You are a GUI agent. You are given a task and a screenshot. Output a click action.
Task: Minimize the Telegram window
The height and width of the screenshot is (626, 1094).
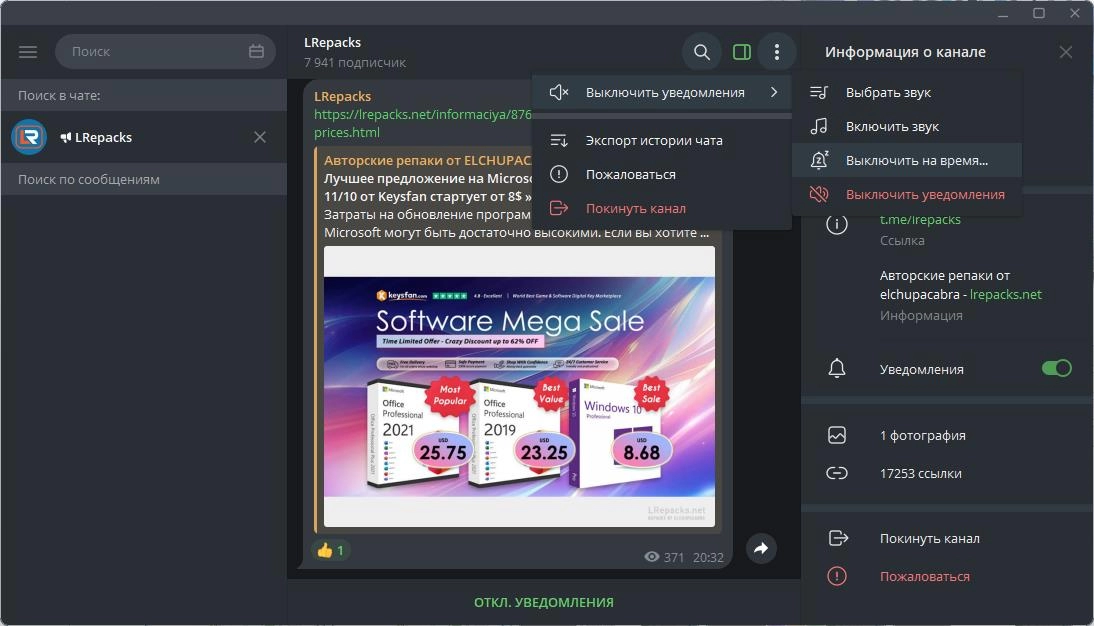pos(1003,13)
